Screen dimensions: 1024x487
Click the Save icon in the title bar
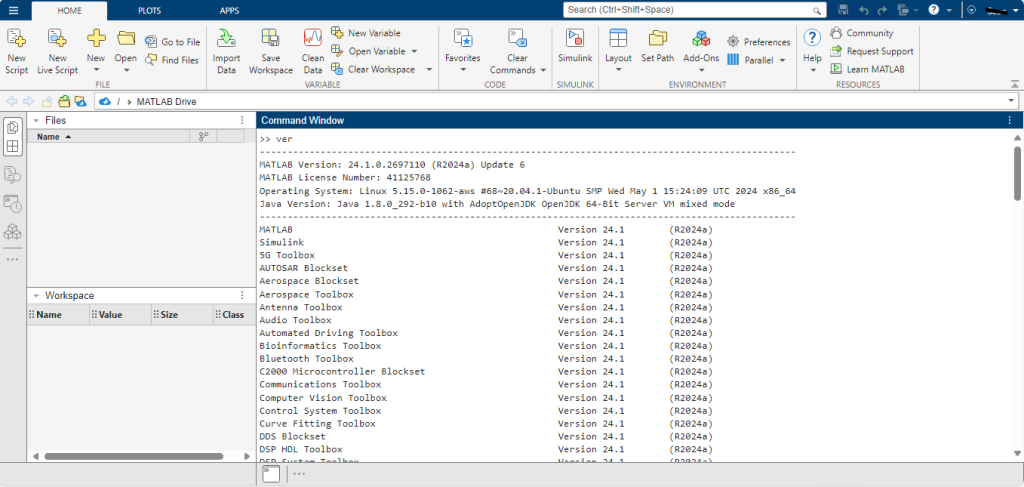pyautogui.click(x=843, y=10)
